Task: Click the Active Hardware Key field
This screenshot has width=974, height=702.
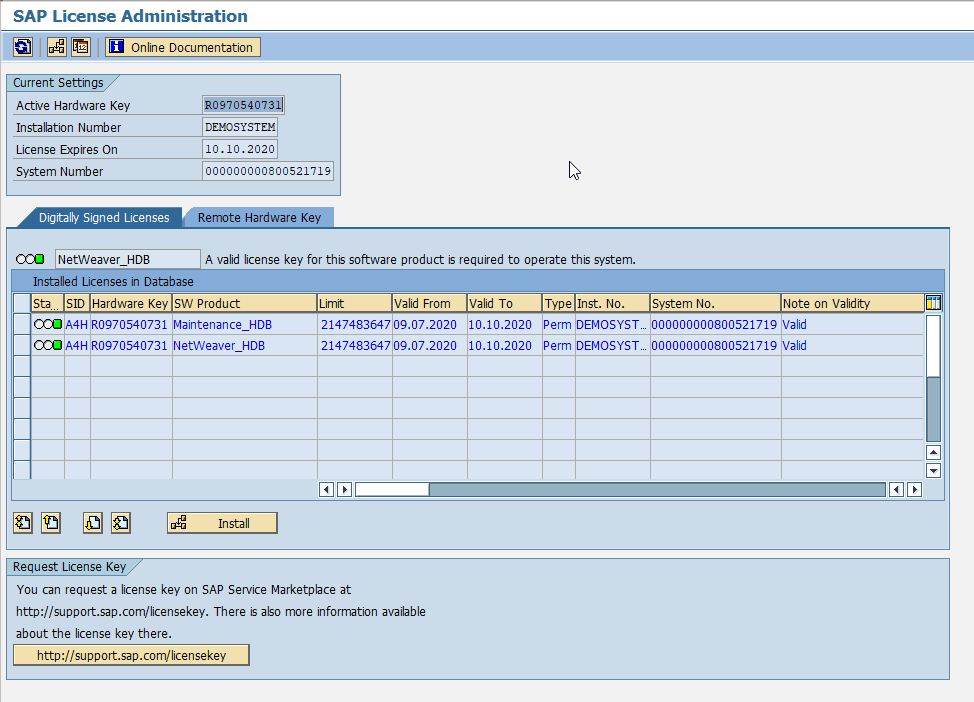Action: tap(244, 105)
